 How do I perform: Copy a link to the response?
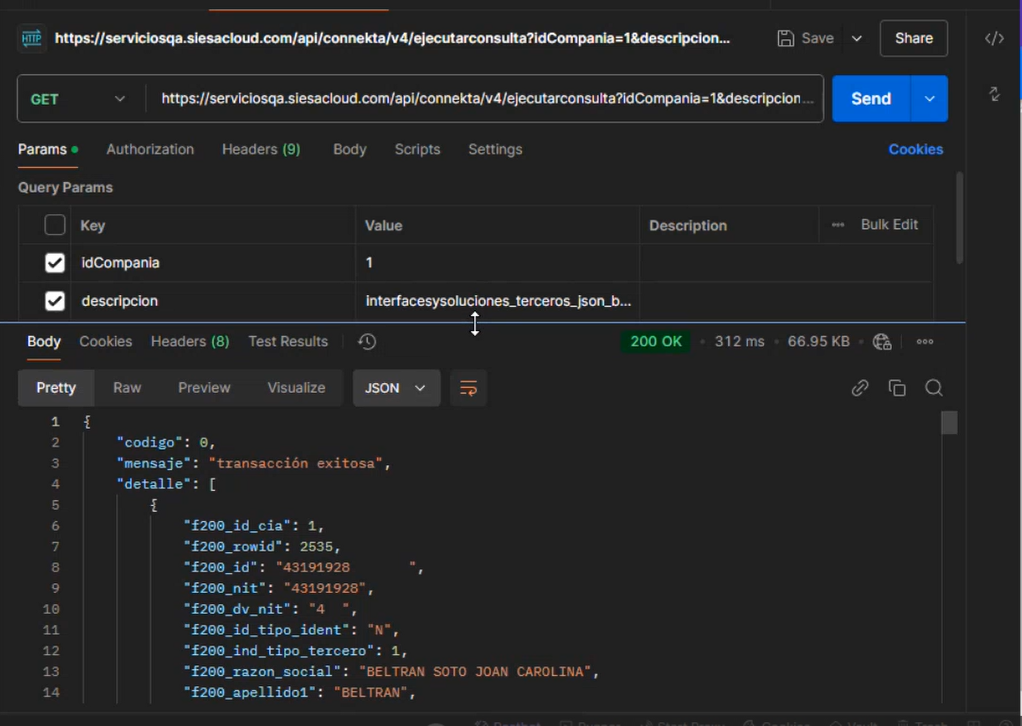pos(859,388)
